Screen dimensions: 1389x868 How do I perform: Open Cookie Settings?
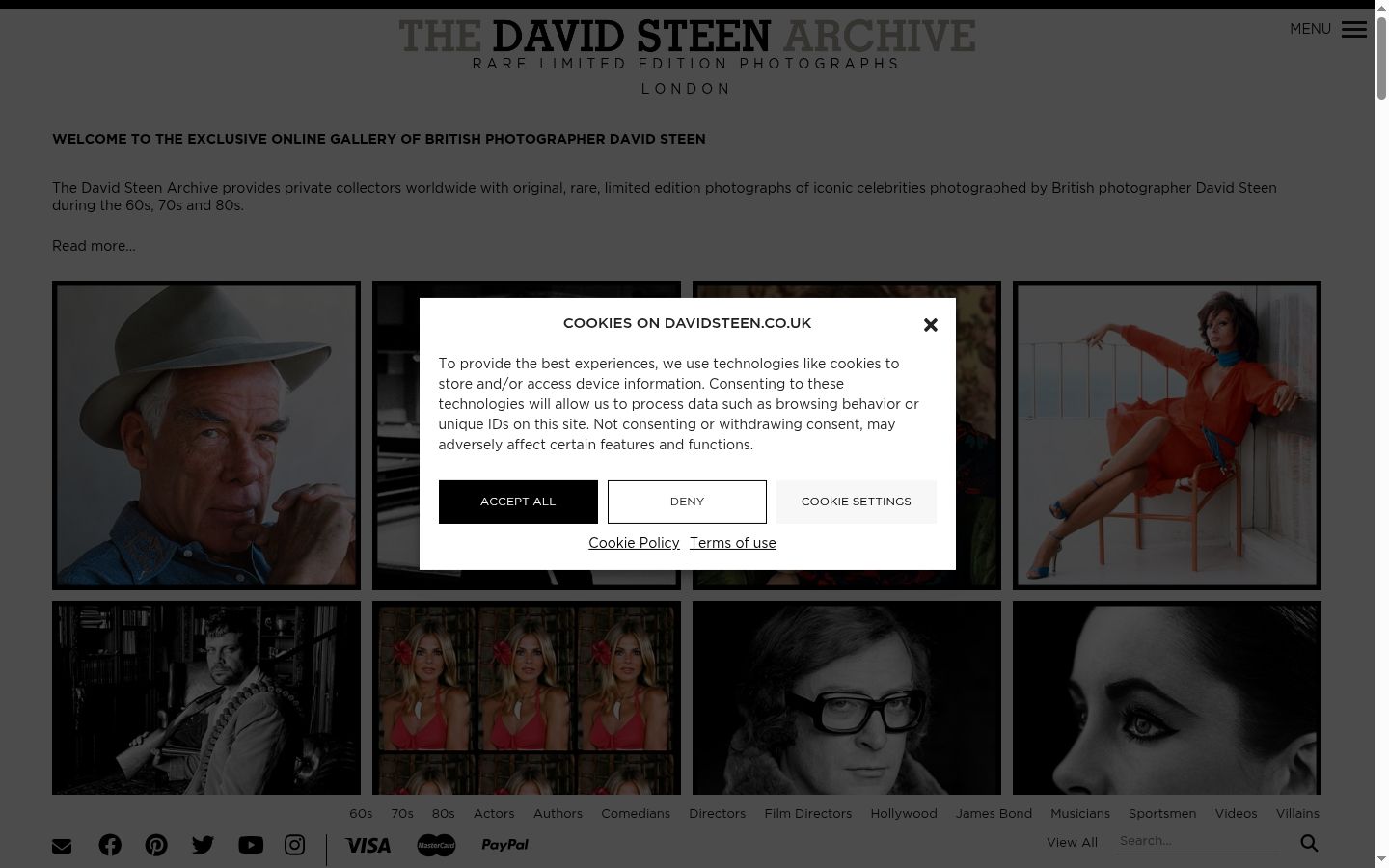(857, 502)
